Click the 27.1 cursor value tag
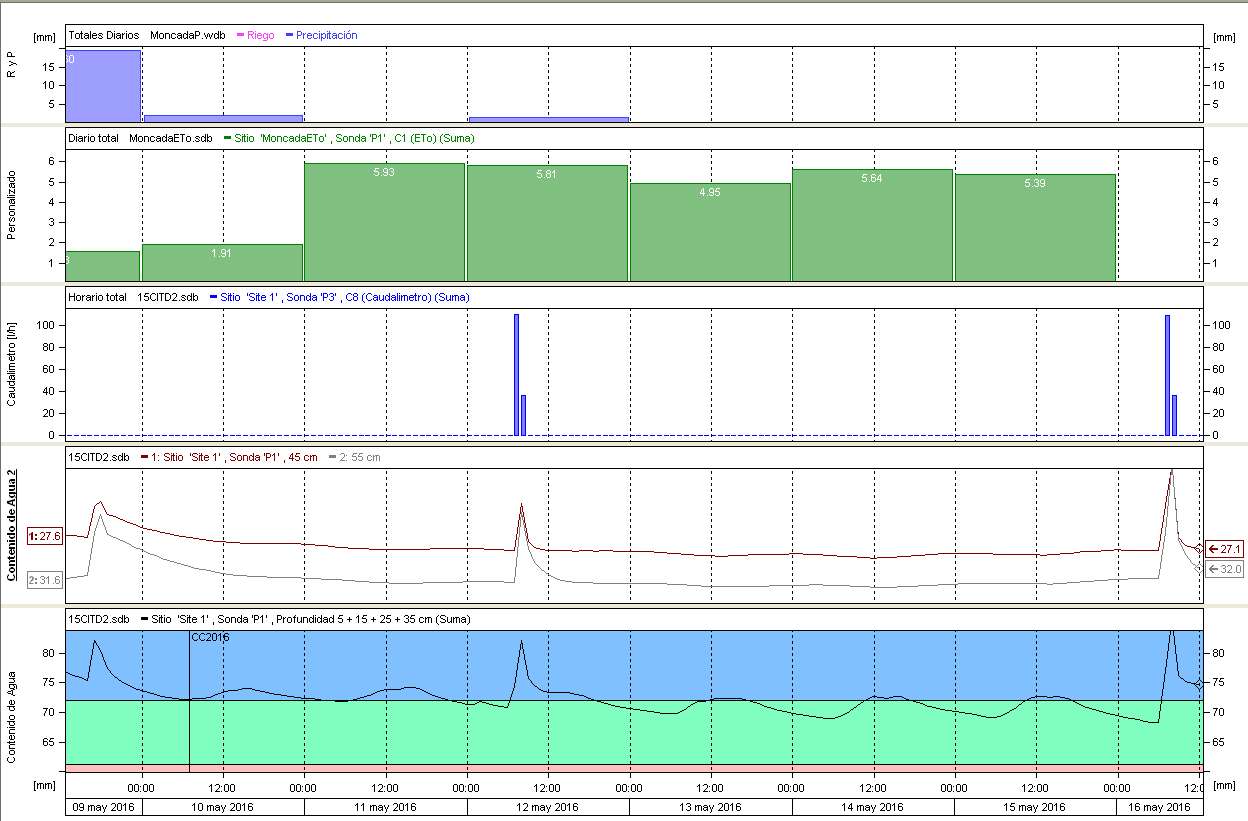Screen dimensions: 1248x821 [1225, 549]
